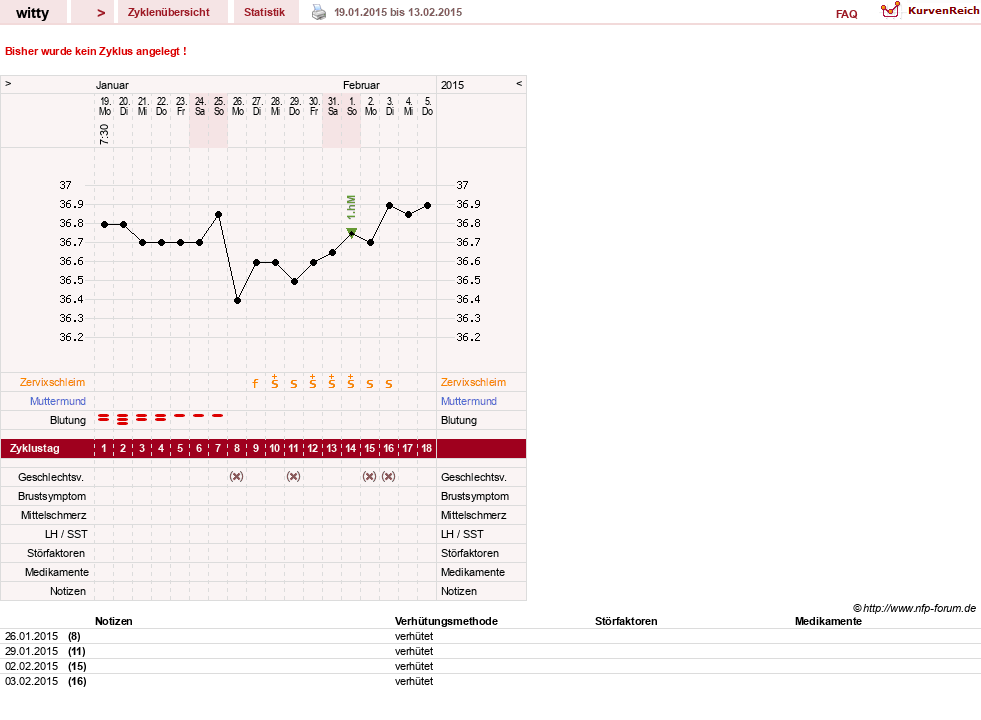Click the 26.01.2015 notes row
Image resolution: width=981 pixels, height=720 pixels.
(x=490, y=636)
